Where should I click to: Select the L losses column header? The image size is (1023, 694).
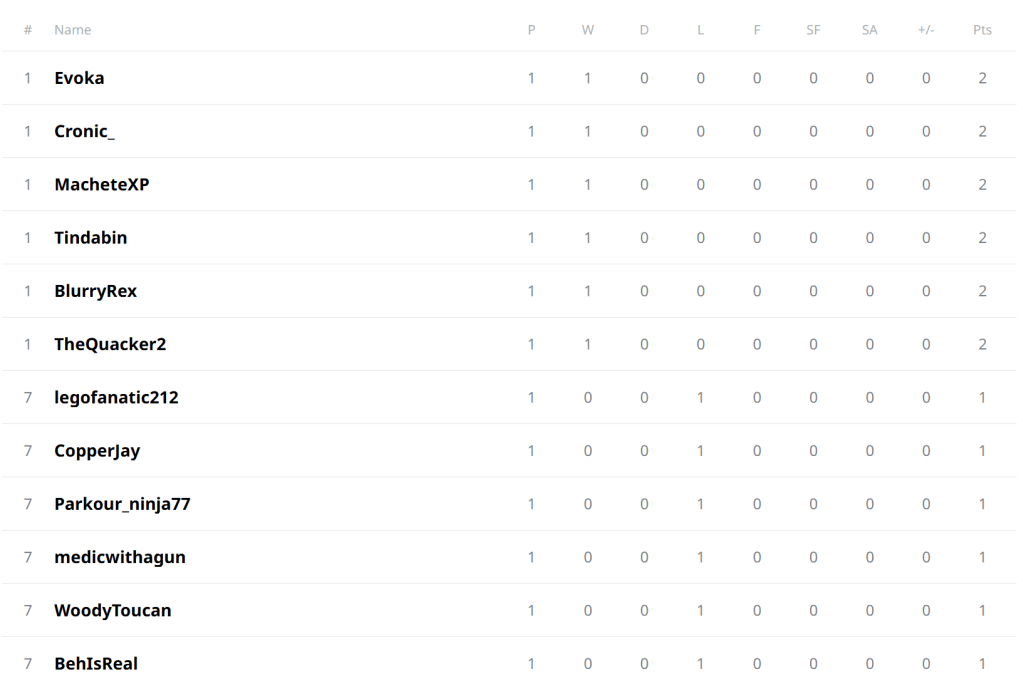700,30
